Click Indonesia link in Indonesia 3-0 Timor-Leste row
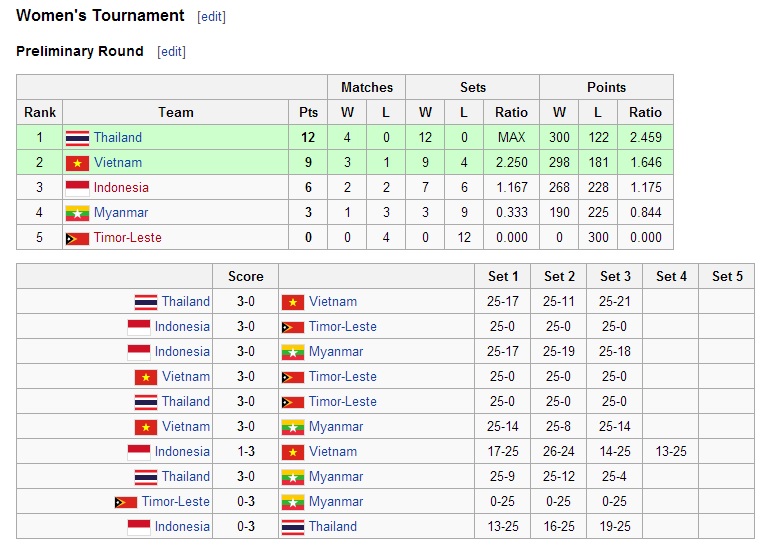The width and height of the screenshot is (763, 551). [x=182, y=327]
